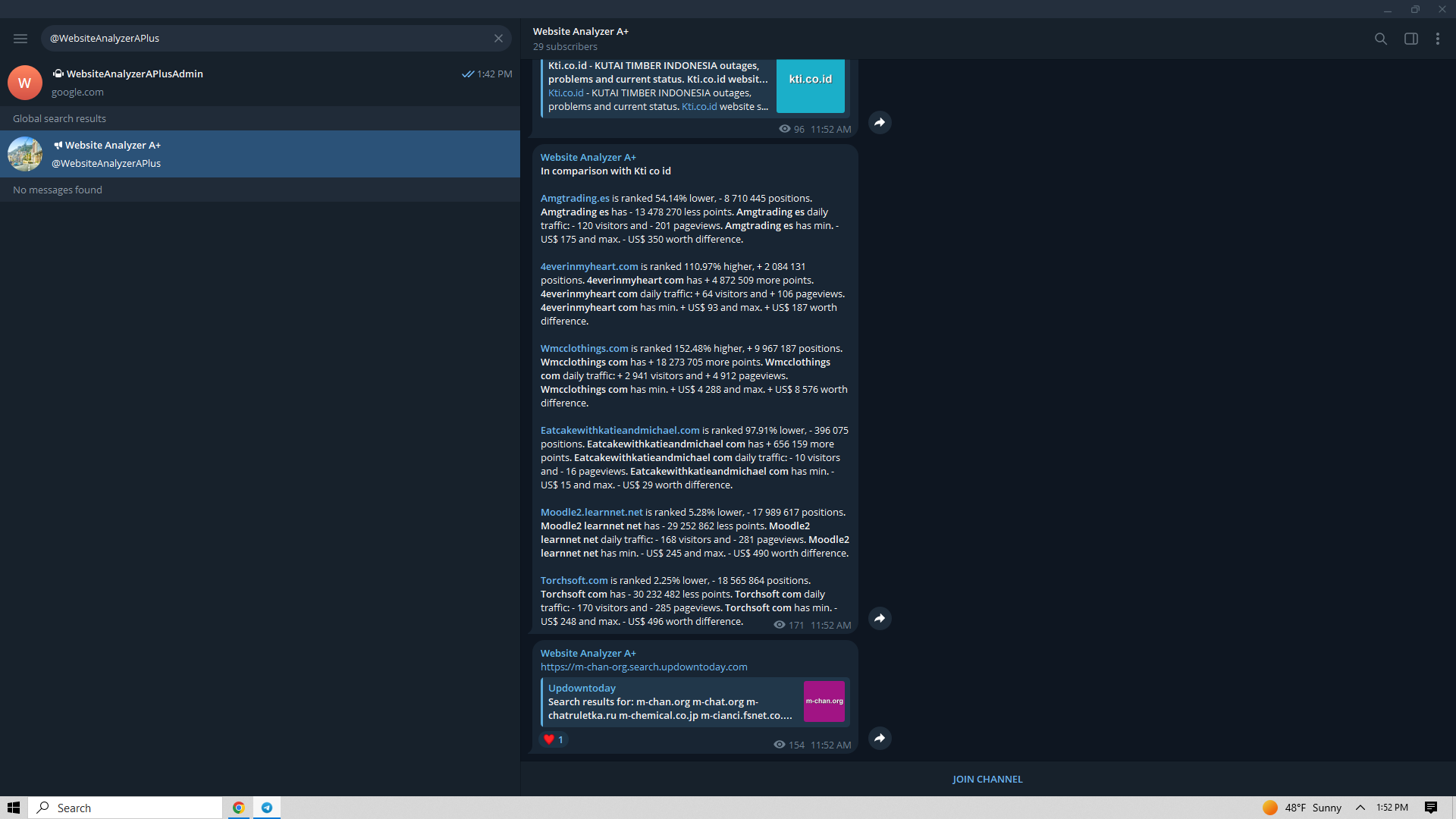Image resolution: width=1456 pixels, height=819 pixels.
Task: Open the m-chan-org.search.updowntoday.com URL
Action: coord(644,667)
